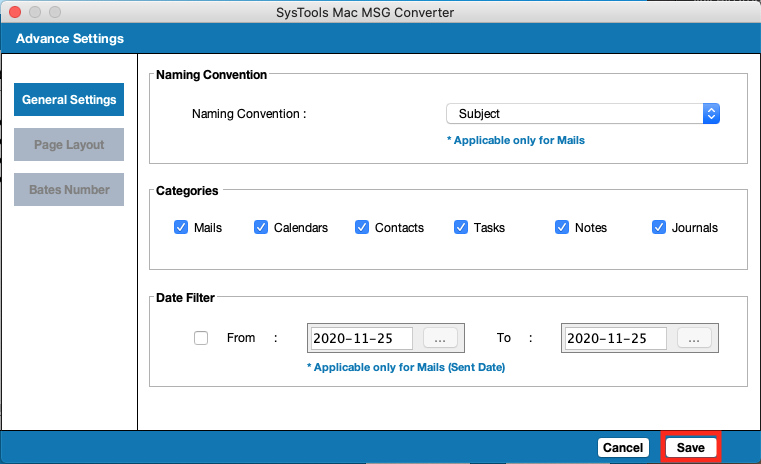Disable the Notes category checkbox
Screen dimensions: 761x464
point(562,227)
